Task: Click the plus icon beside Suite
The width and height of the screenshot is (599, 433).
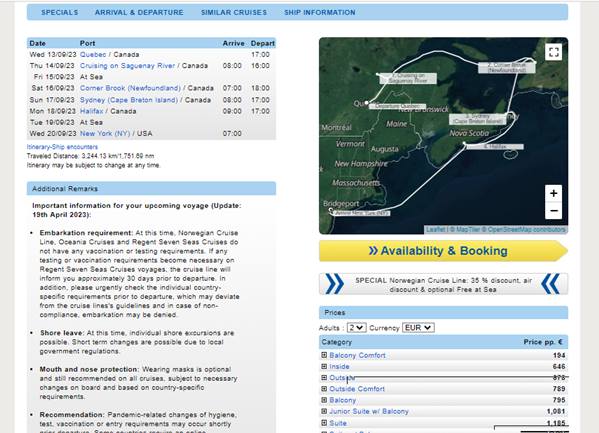Action: coord(324,423)
